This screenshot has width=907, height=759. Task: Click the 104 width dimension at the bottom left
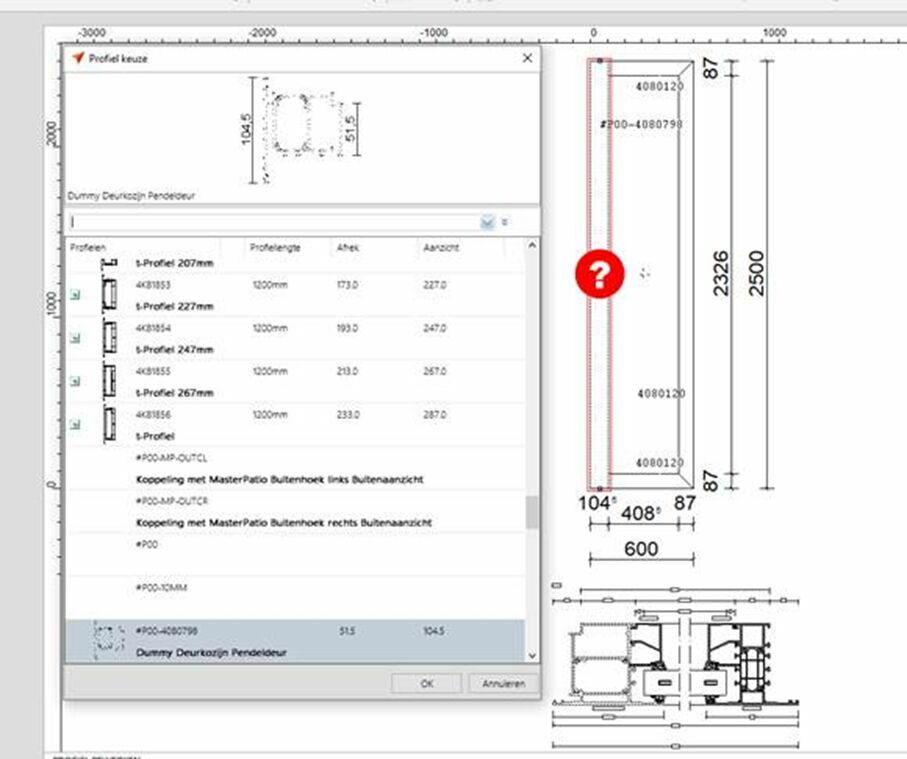[x=597, y=503]
